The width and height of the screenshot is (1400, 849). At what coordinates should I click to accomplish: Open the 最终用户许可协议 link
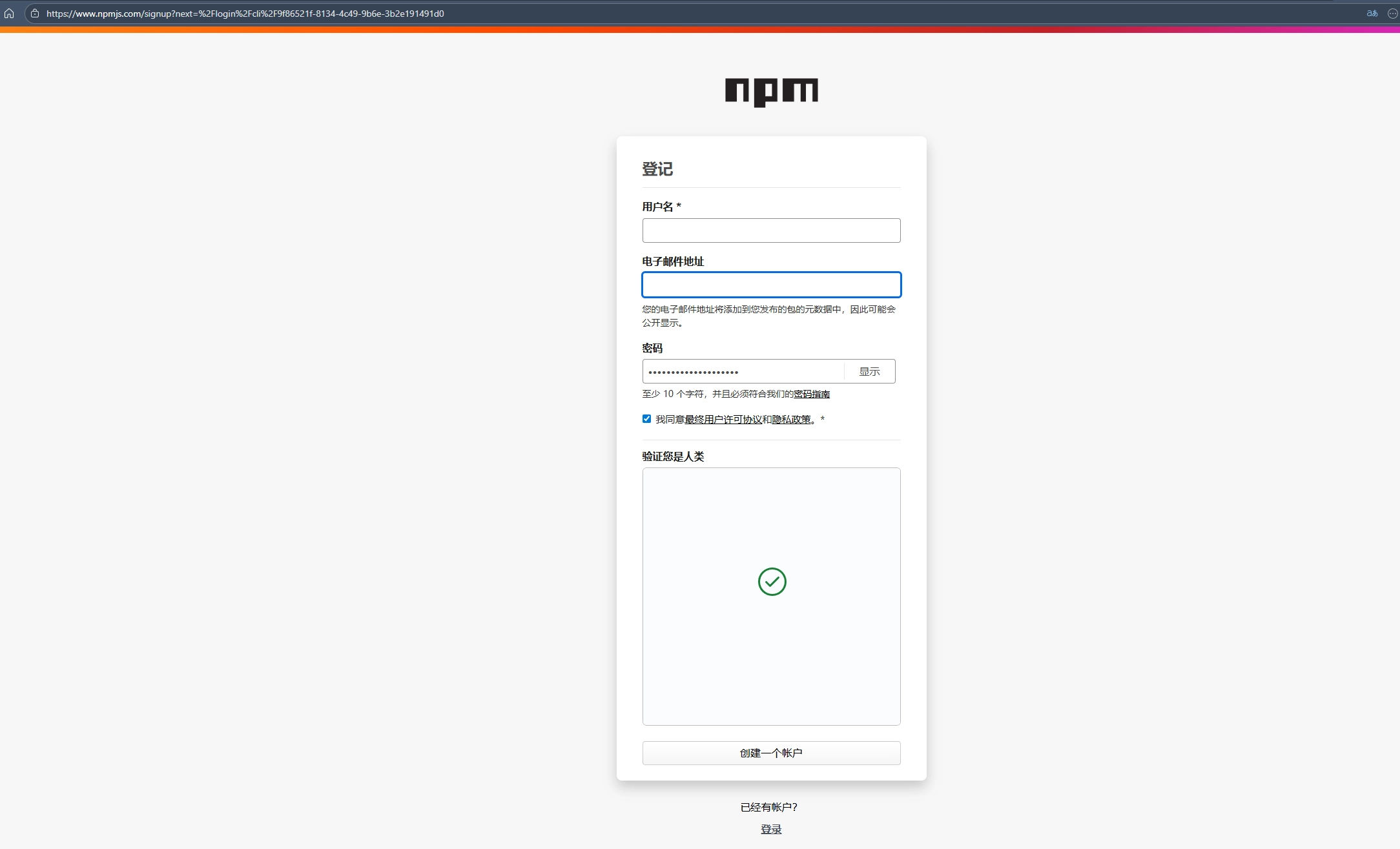coord(723,420)
